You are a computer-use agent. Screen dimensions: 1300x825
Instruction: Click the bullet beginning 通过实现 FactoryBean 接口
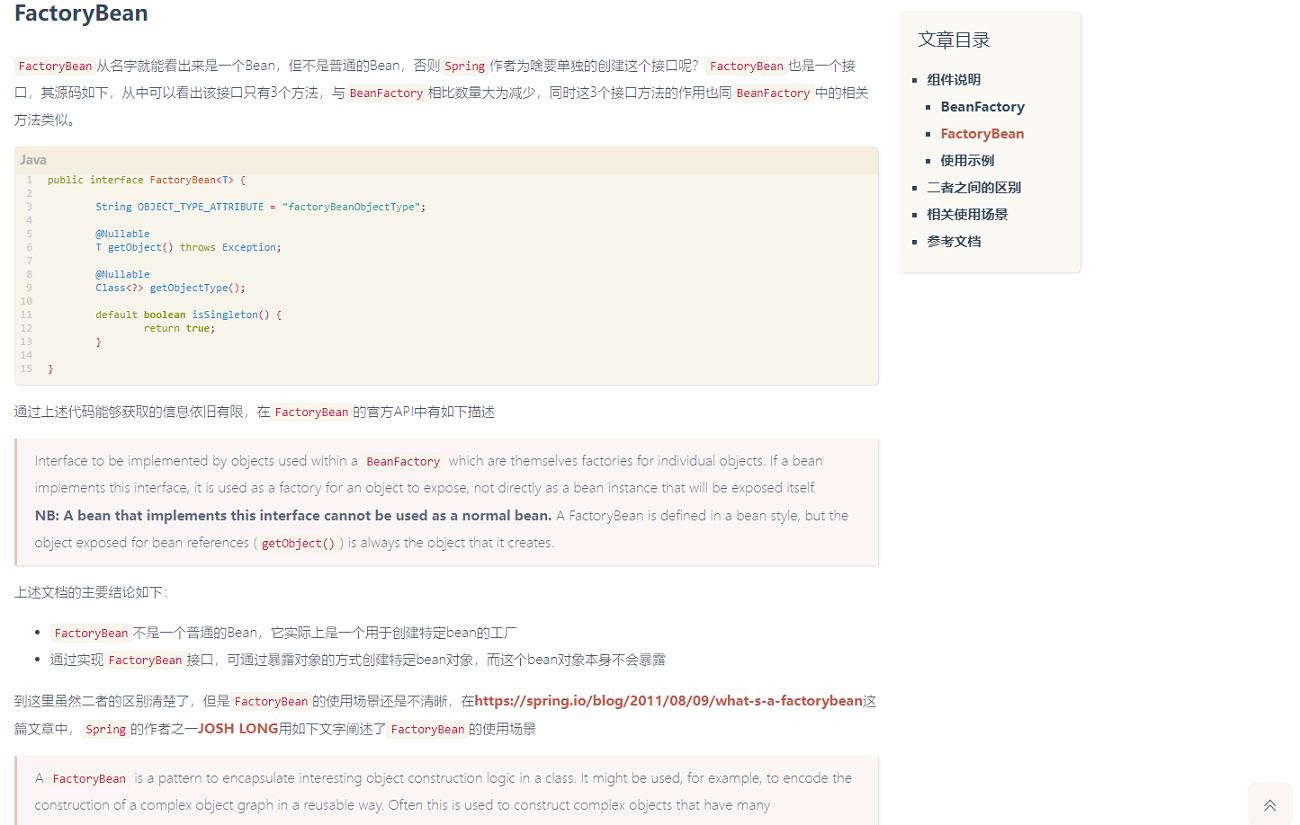tap(357, 660)
